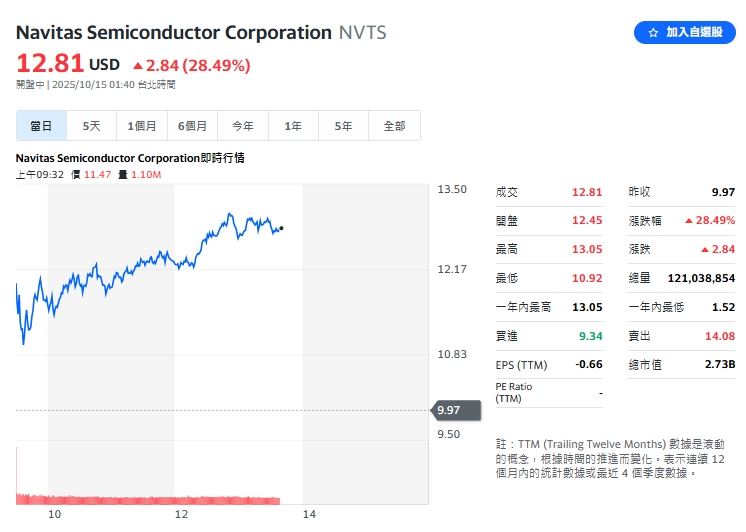Image resolution: width=746 pixels, height=532 pixels.
Task: Open the 1年 chart range
Action: click(293, 126)
